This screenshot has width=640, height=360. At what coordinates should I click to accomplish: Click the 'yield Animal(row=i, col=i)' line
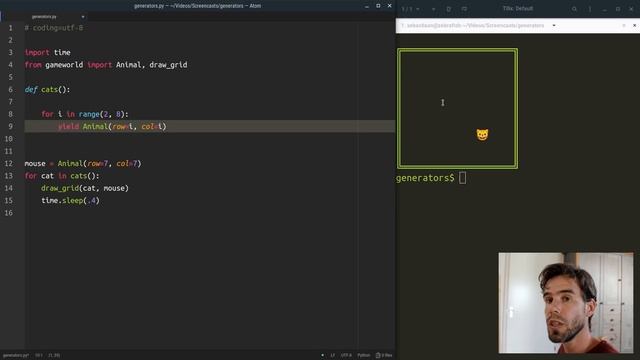(112, 126)
